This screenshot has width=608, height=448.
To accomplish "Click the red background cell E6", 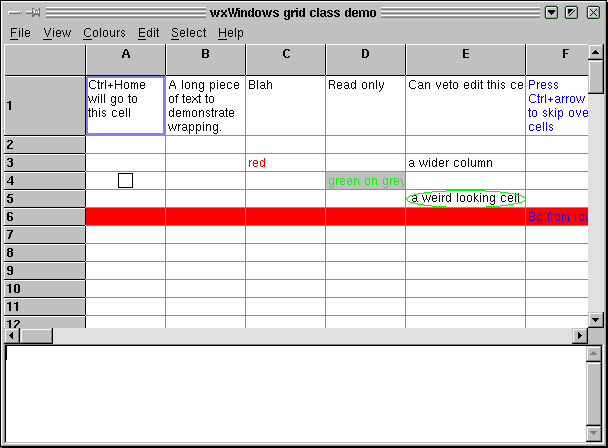I will tap(466, 216).
